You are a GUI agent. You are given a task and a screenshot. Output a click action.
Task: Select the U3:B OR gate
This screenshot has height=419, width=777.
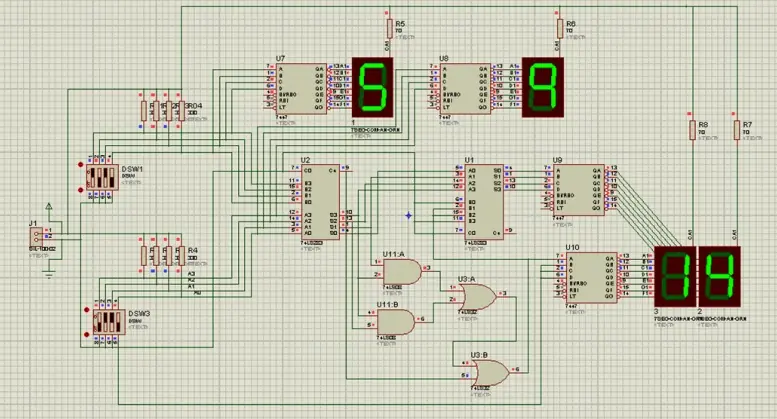(x=490, y=372)
